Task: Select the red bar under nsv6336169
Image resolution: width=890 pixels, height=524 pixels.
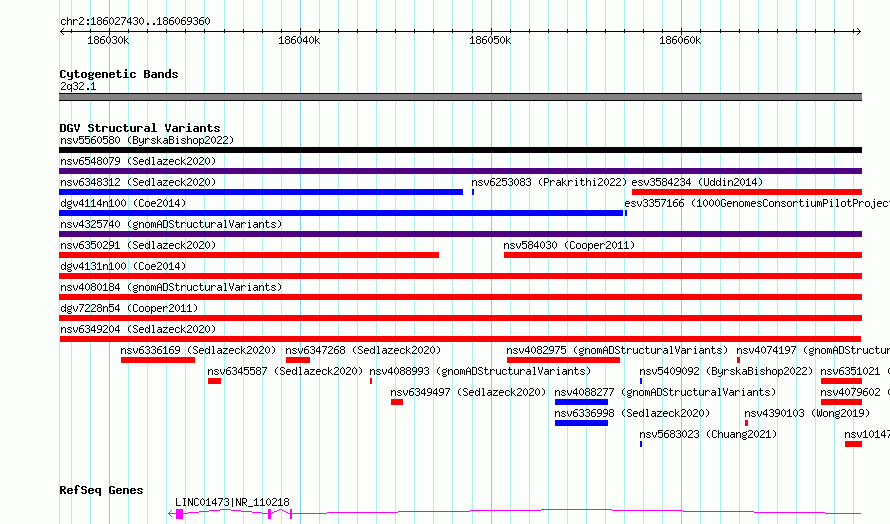Action: 158,360
